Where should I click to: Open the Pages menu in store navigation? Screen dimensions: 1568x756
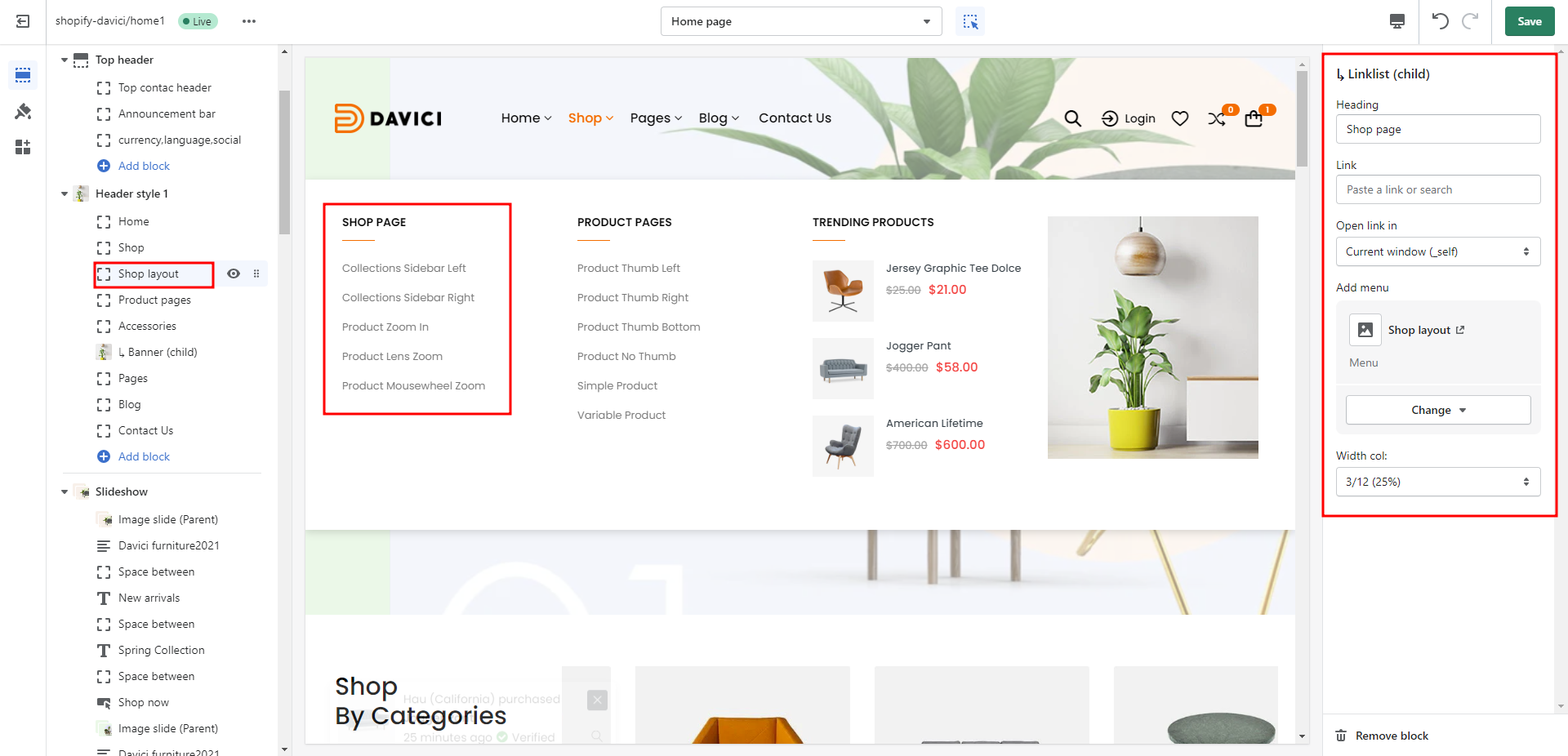click(655, 118)
